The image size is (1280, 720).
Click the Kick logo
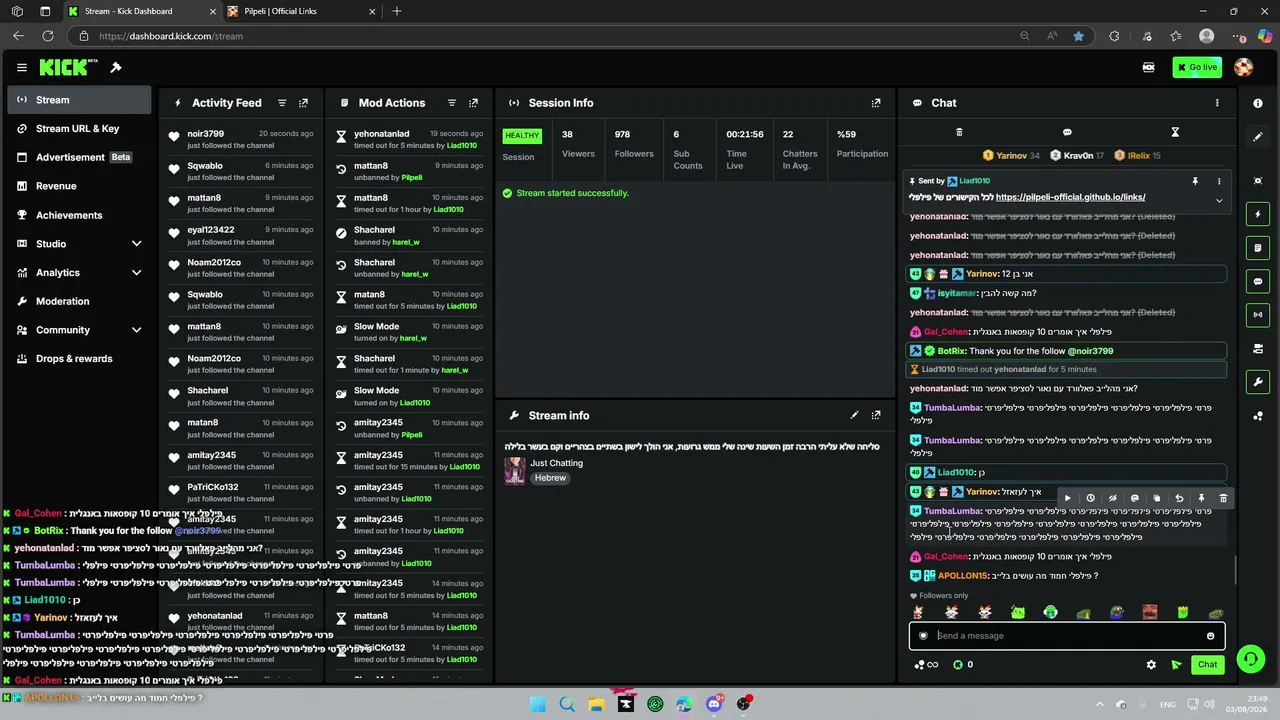[68, 67]
